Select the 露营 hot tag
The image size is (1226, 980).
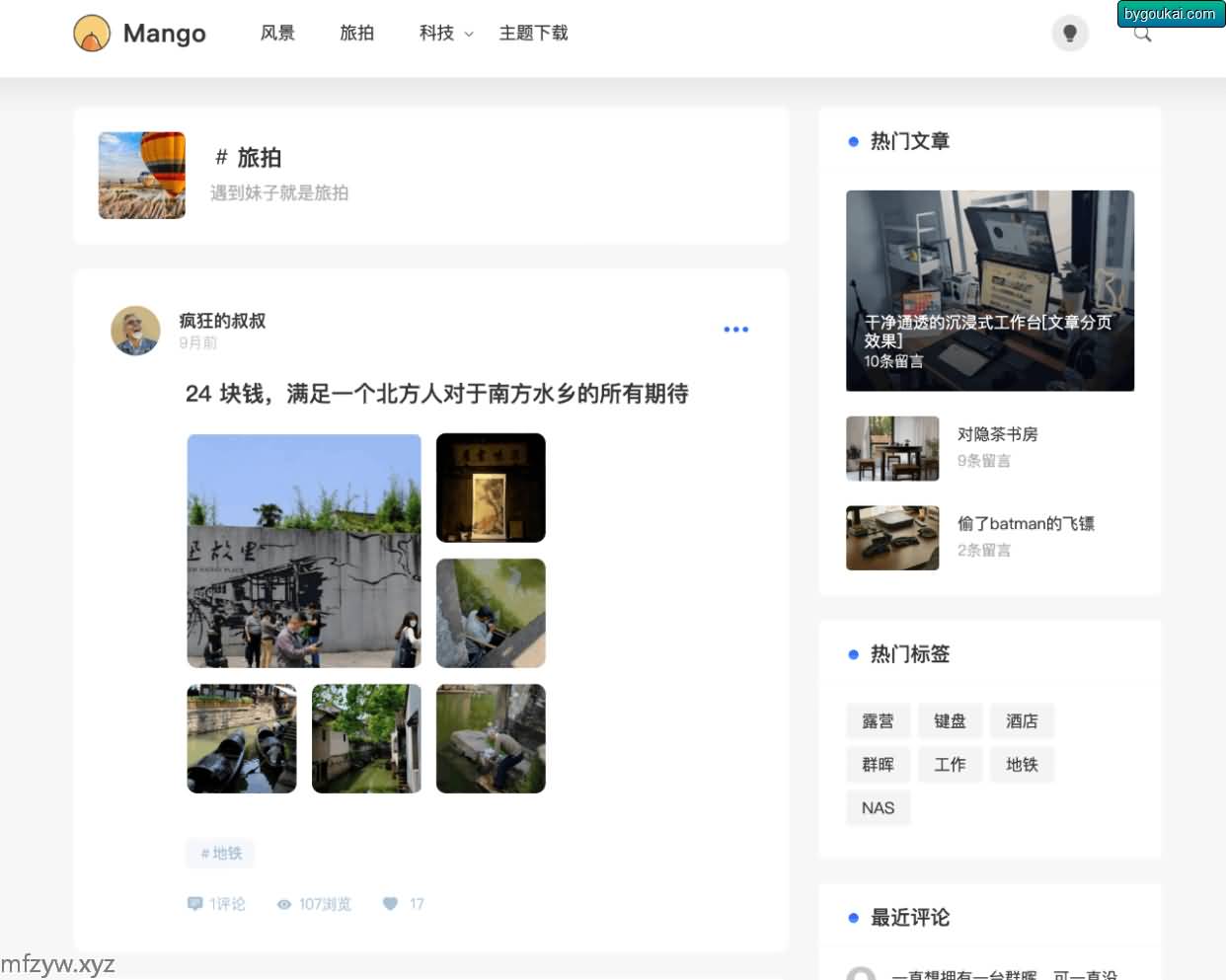click(878, 721)
